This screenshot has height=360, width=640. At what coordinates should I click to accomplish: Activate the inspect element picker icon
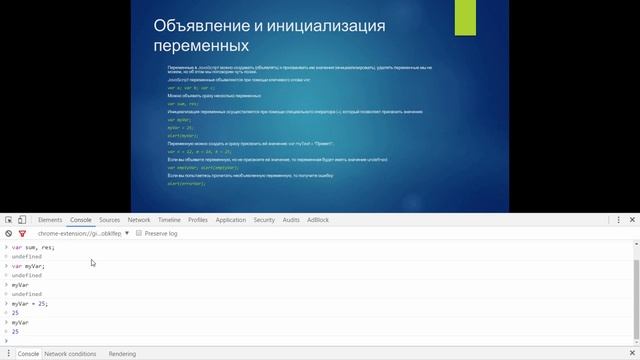[x=9, y=220]
